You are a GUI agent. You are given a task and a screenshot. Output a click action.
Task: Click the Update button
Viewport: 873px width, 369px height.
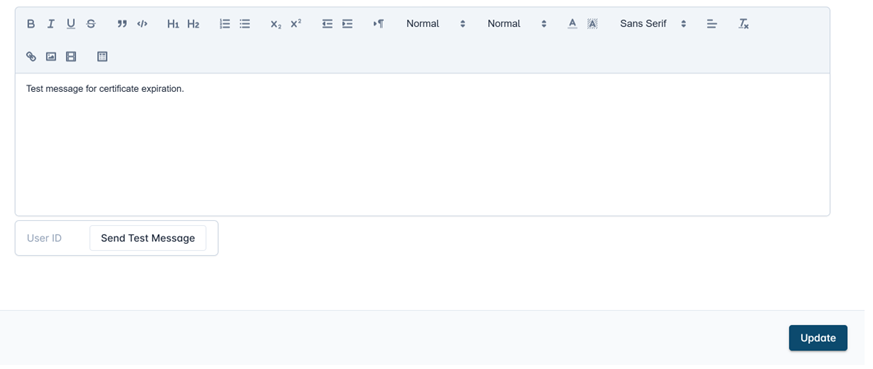click(x=818, y=338)
